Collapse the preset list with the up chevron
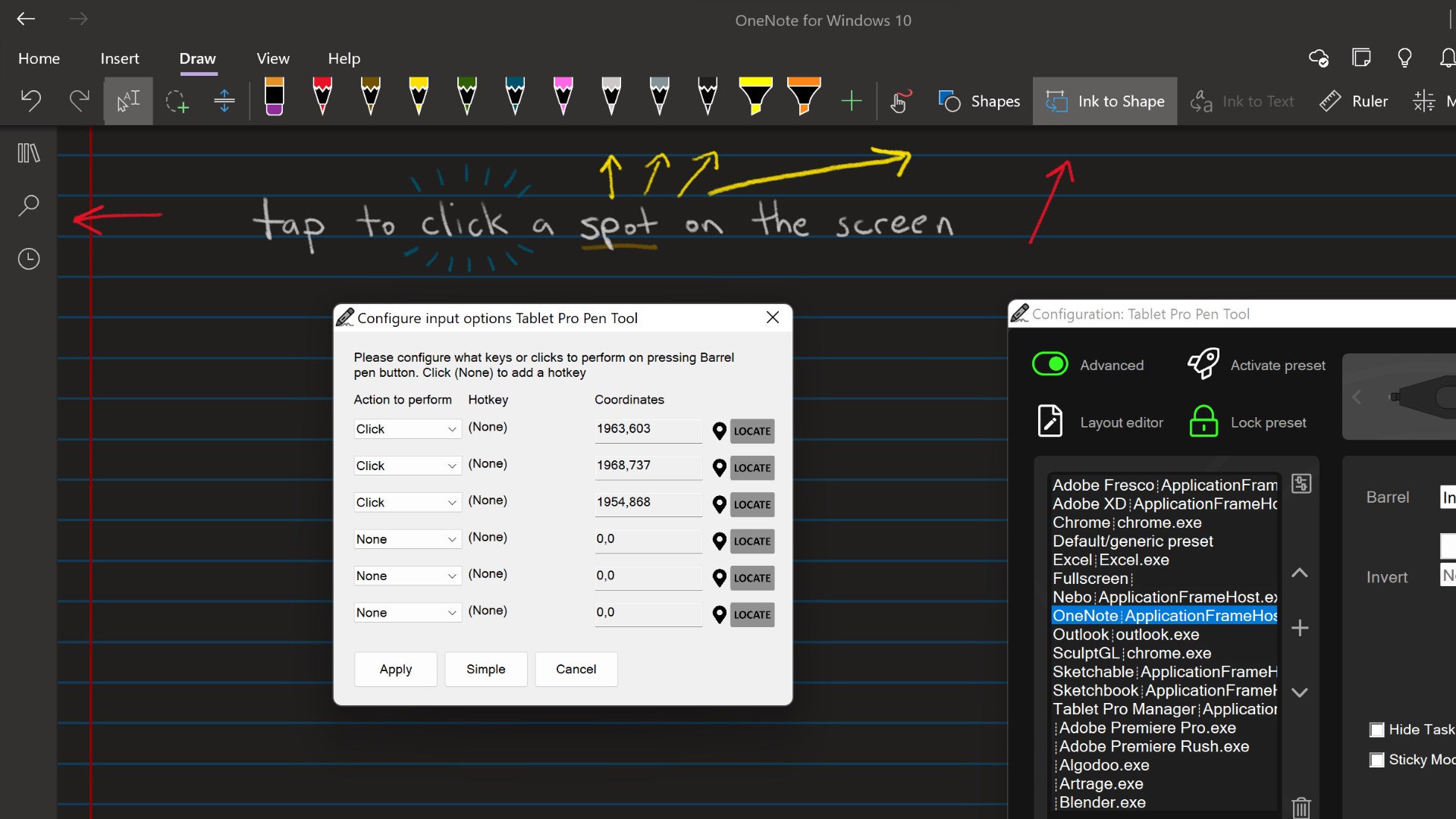 tap(1300, 574)
